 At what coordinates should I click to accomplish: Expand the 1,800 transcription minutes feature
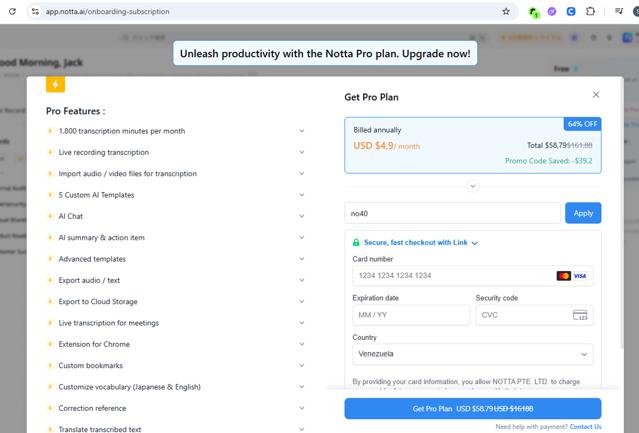click(x=302, y=131)
